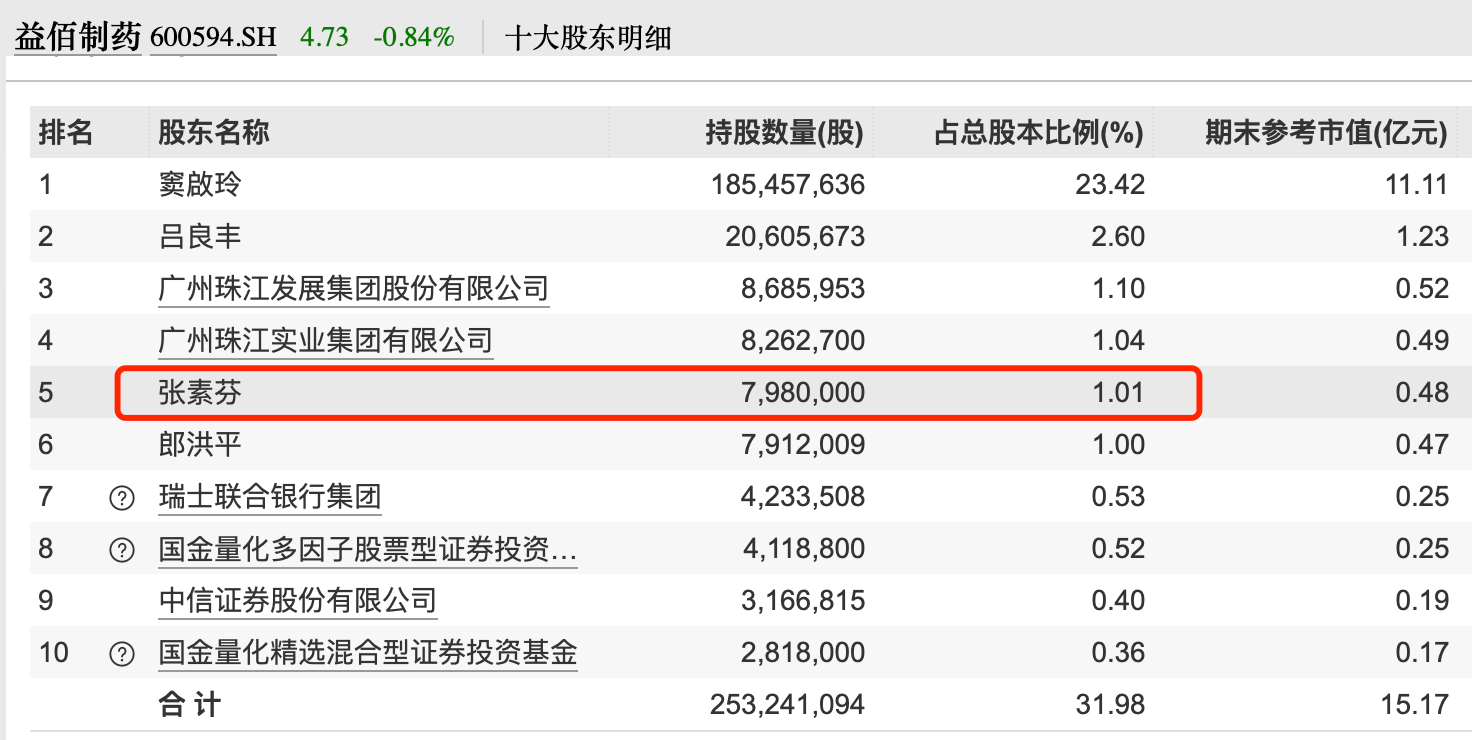The image size is (1472, 740).
Task: Click market value 0.49
Action: point(1423,341)
